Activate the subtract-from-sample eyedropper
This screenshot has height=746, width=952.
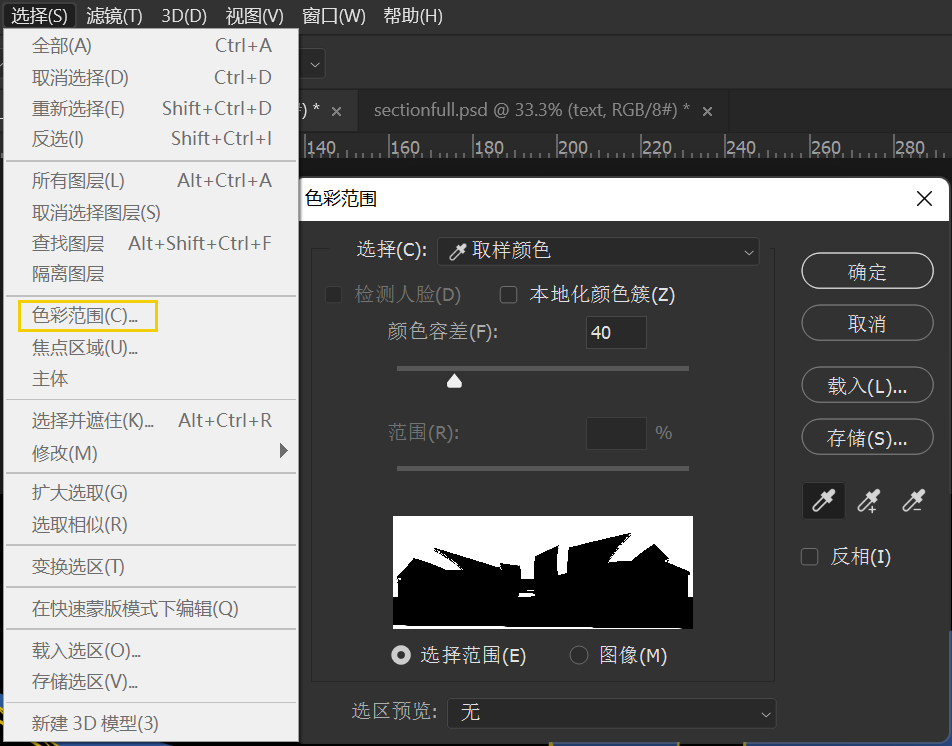[913, 500]
